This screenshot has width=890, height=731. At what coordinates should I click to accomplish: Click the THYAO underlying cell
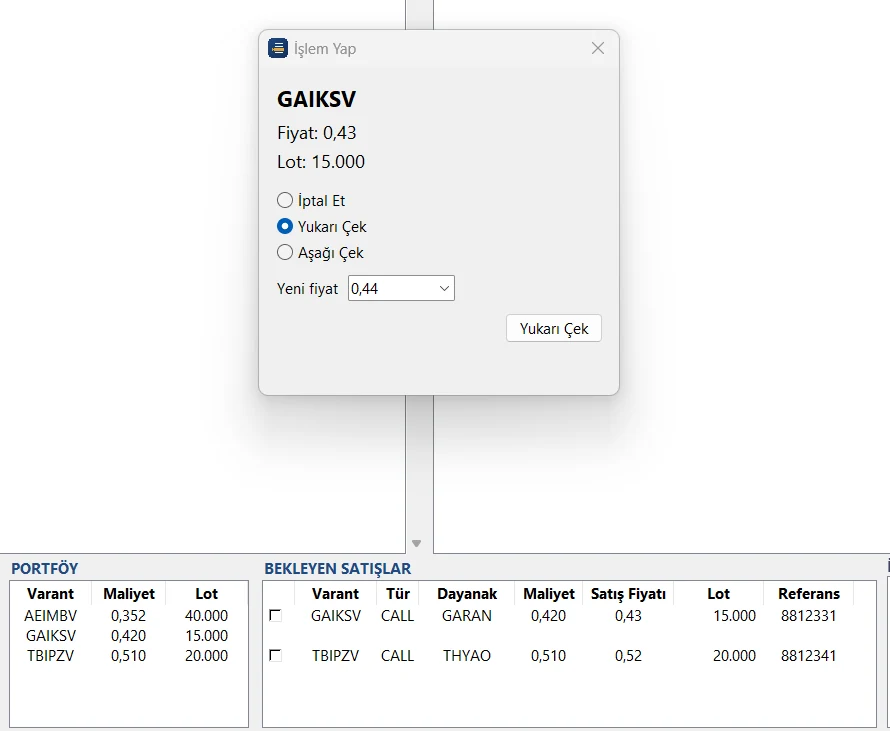click(467, 656)
